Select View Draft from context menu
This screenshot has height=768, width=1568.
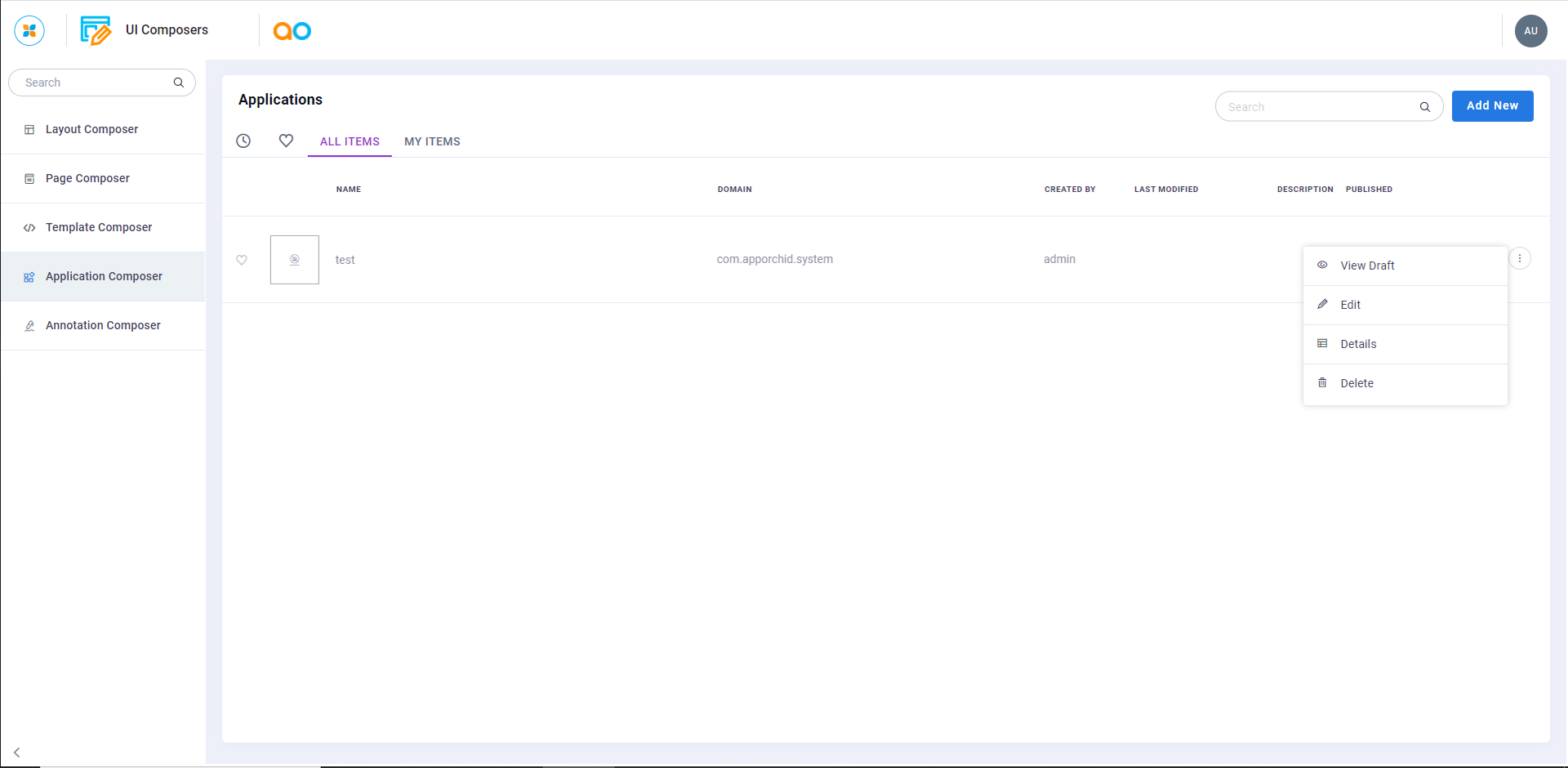point(1367,266)
